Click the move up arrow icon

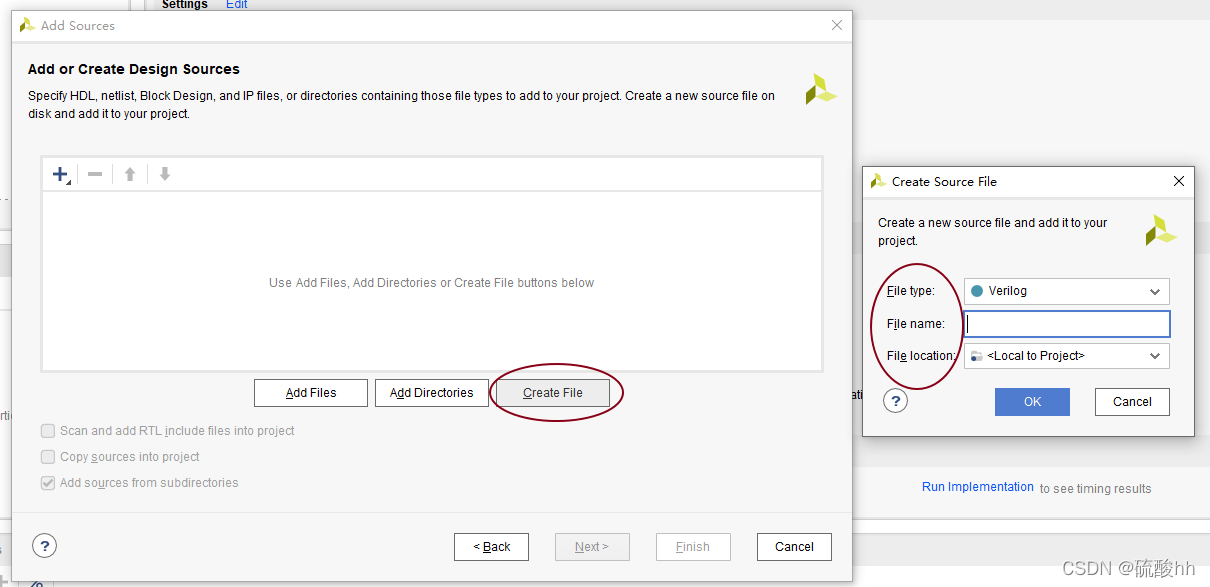tap(130, 174)
